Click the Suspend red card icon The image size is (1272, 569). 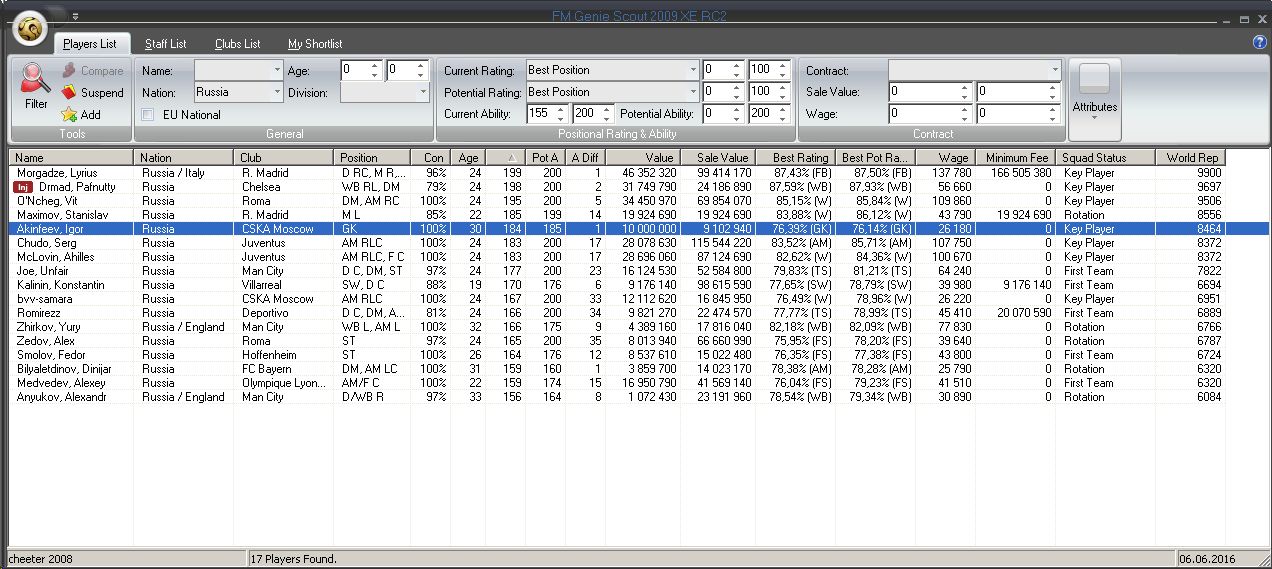point(68,93)
